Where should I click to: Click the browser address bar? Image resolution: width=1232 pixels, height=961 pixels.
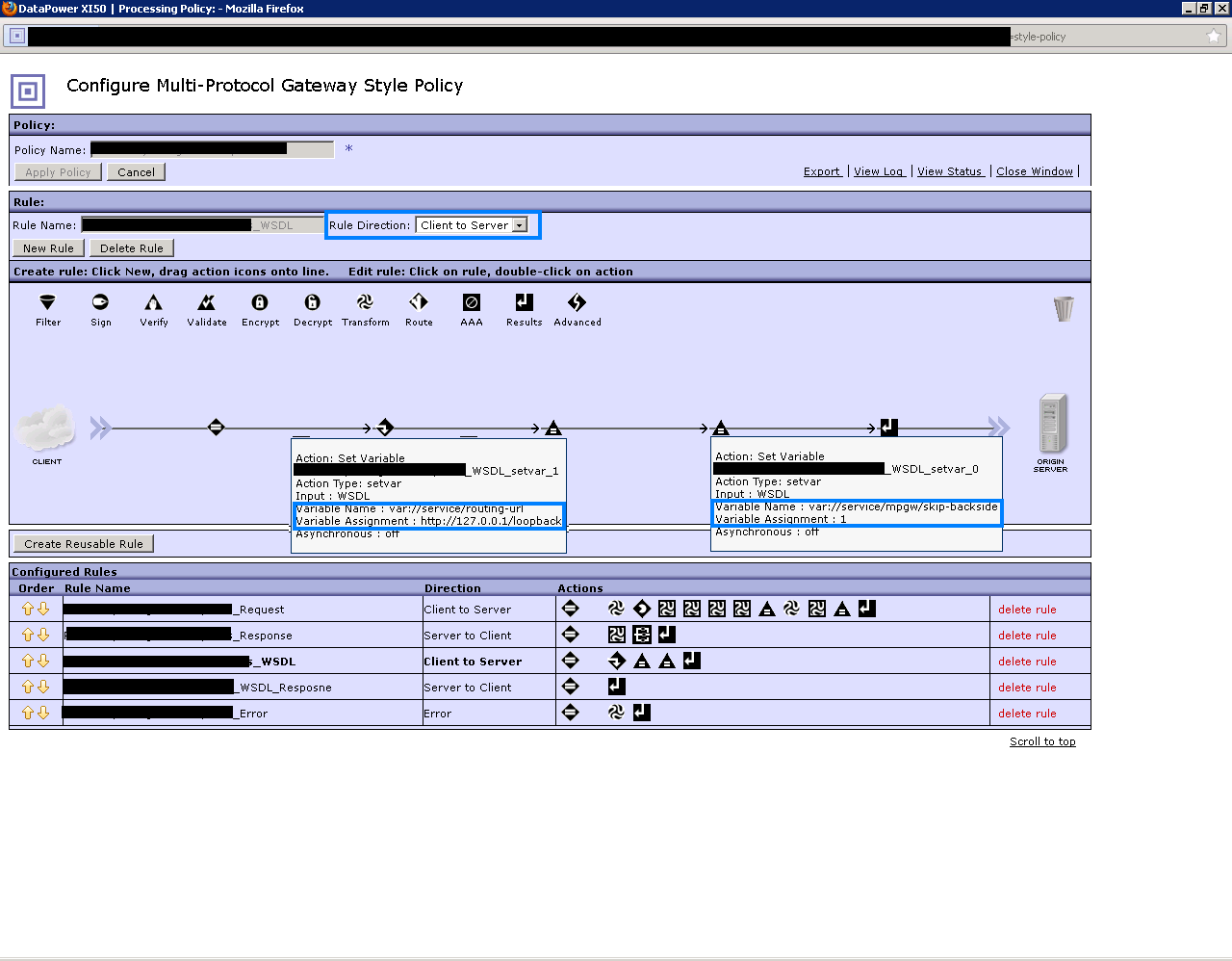(616, 37)
